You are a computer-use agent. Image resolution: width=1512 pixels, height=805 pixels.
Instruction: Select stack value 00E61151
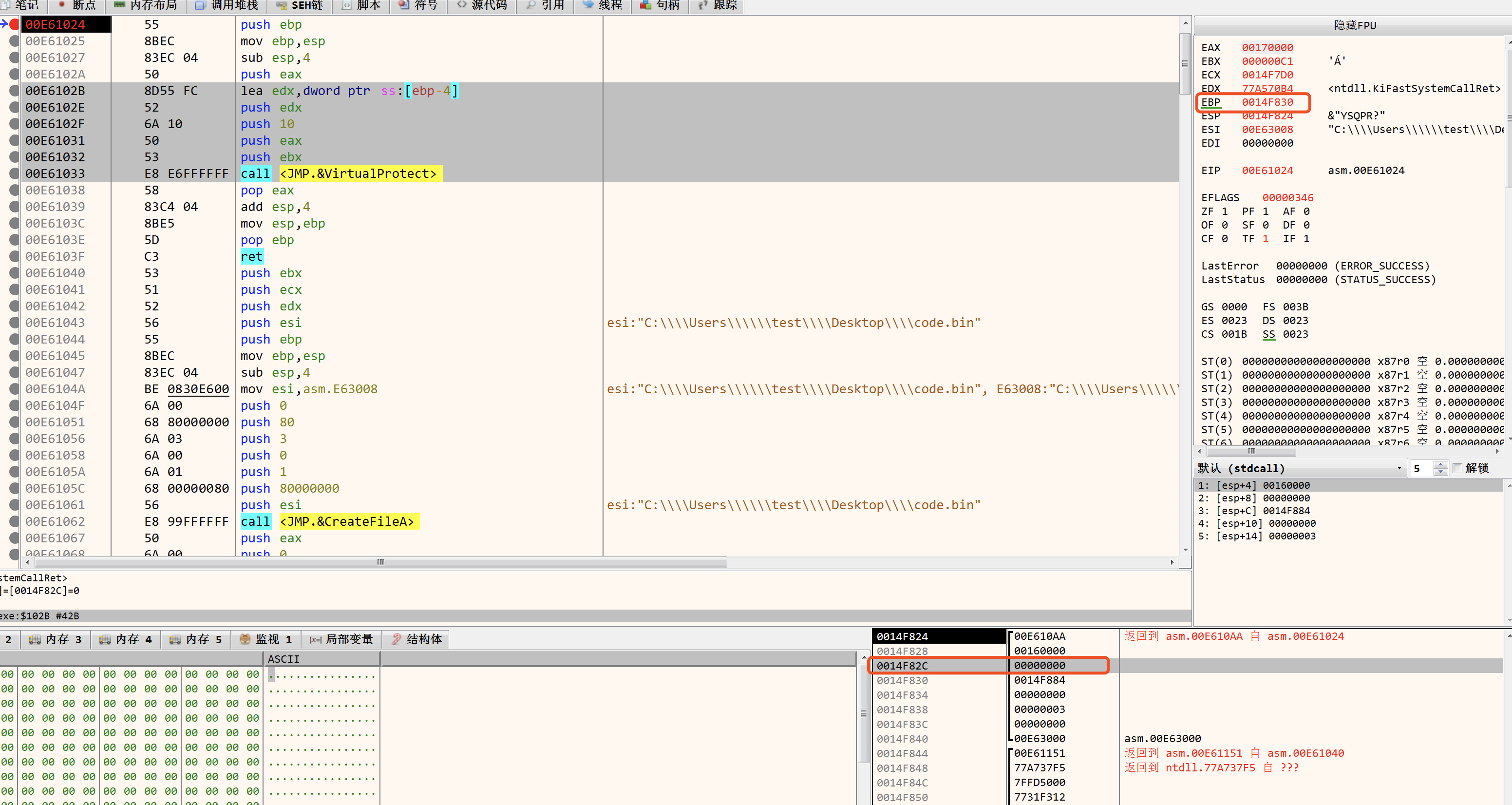pos(1039,753)
